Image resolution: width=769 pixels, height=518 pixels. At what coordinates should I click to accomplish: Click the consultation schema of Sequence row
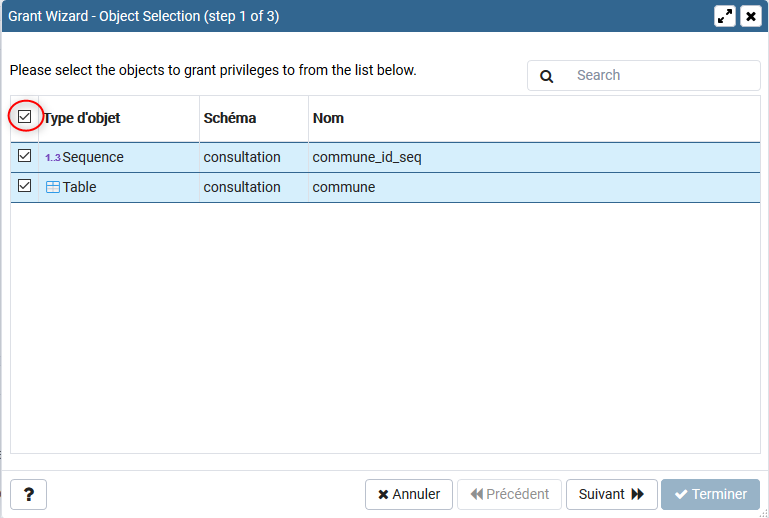point(242,157)
